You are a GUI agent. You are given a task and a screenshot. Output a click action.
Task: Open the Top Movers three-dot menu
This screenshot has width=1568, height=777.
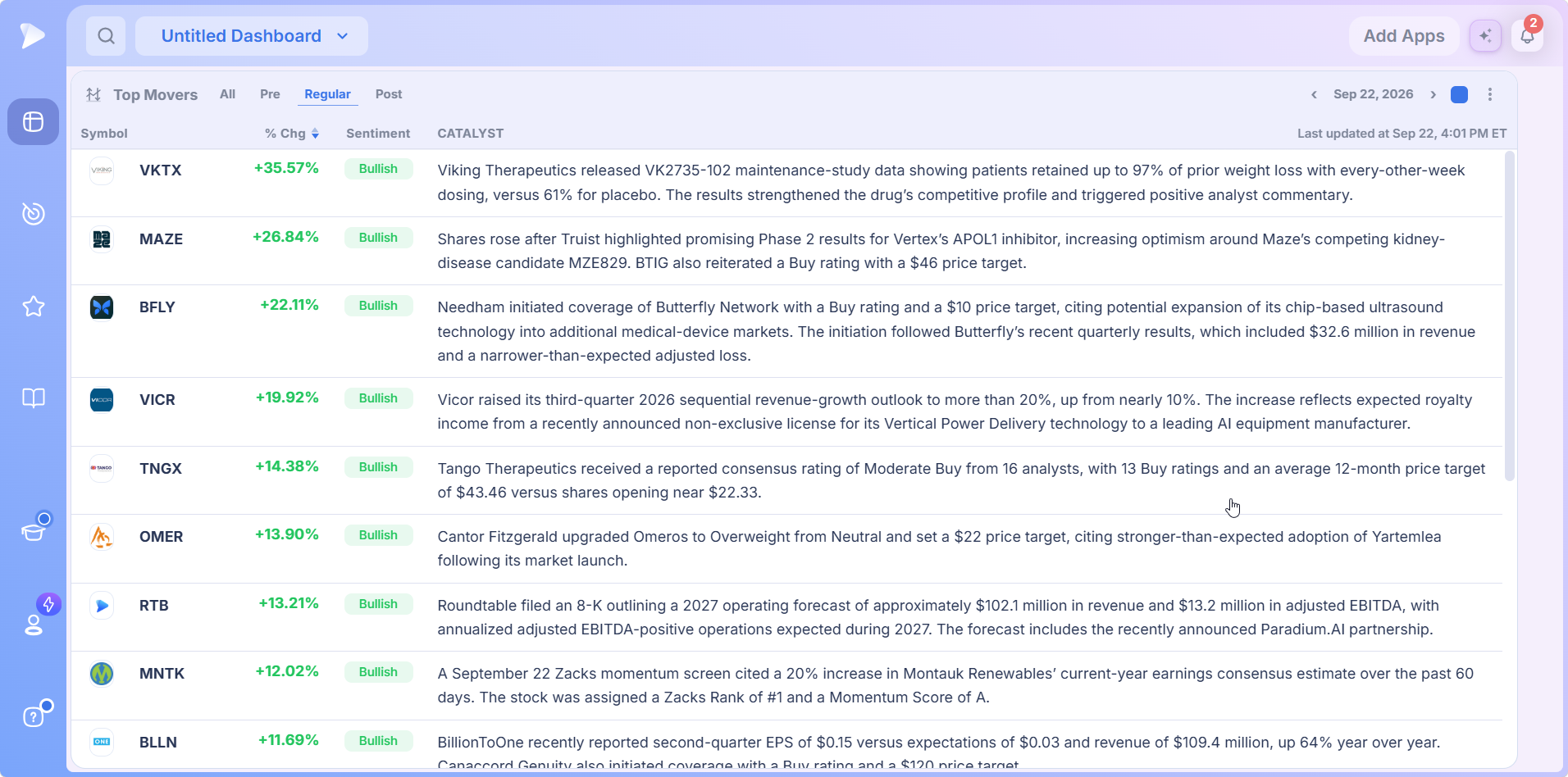pyautogui.click(x=1490, y=94)
